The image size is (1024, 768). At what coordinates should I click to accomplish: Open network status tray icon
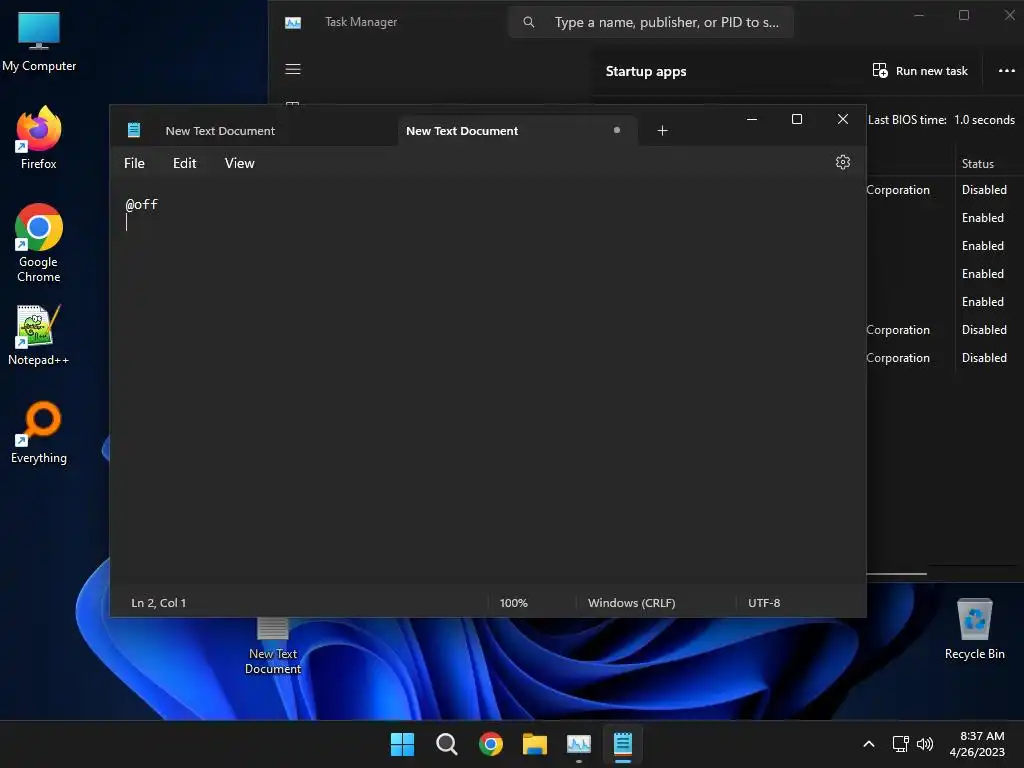(901, 744)
